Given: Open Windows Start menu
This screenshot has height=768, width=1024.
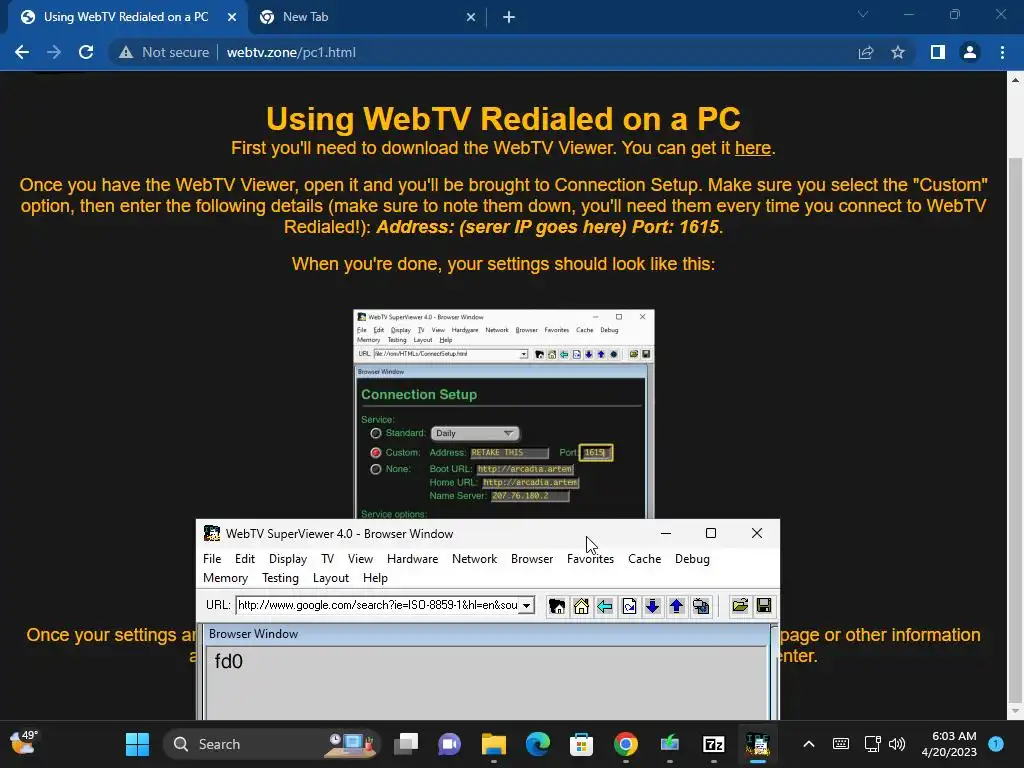Looking at the screenshot, I should [x=137, y=744].
